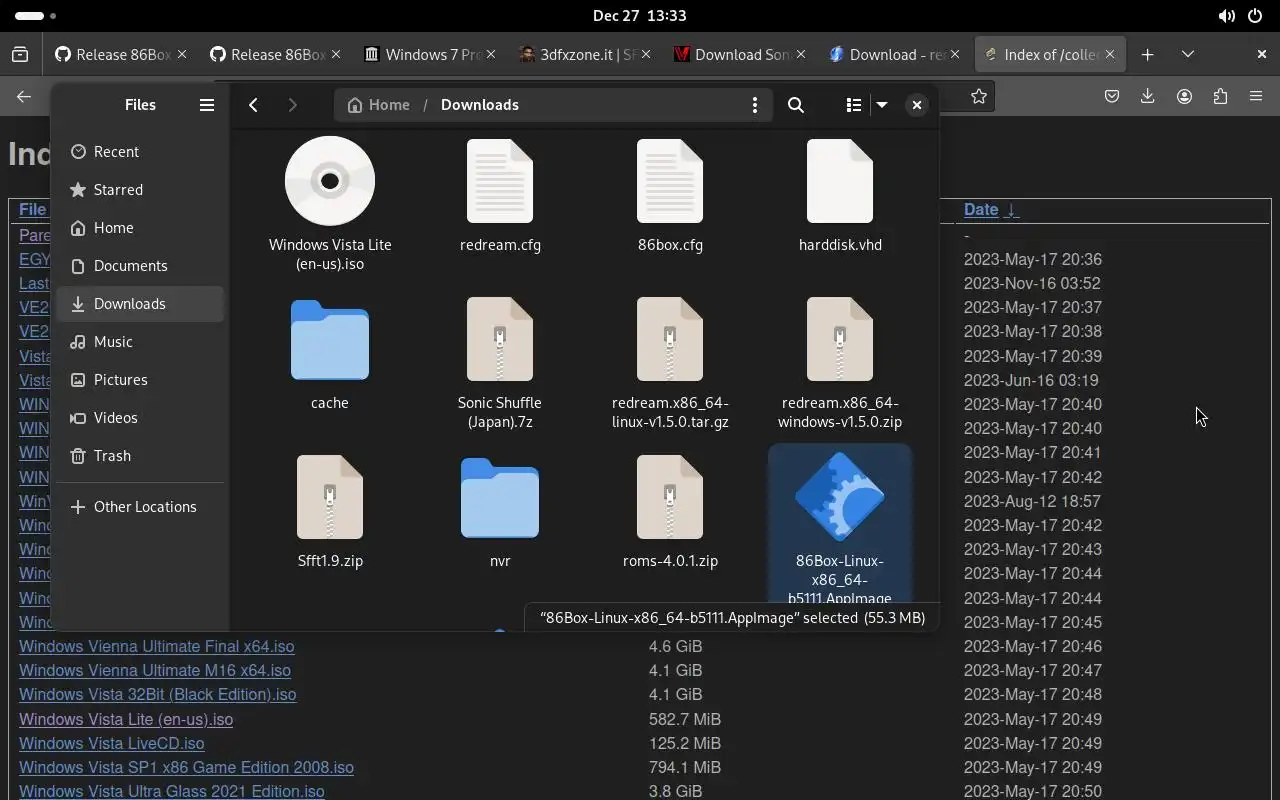Expand the view options dropdown arrow
This screenshot has width=1280, height=800.
coord(882,105)
